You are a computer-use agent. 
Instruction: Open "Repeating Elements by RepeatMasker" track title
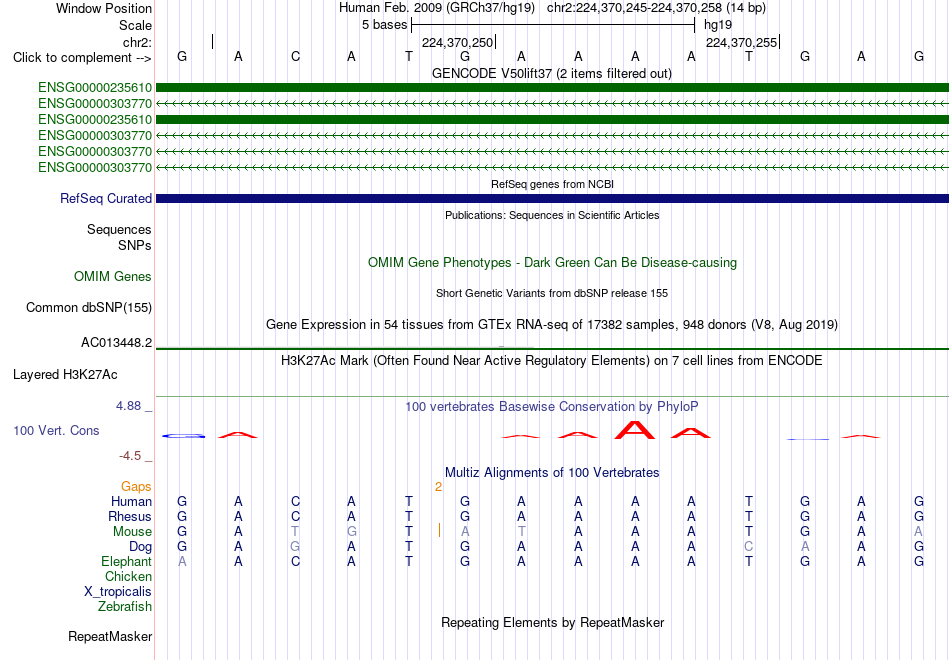click(x=552, y=623)
